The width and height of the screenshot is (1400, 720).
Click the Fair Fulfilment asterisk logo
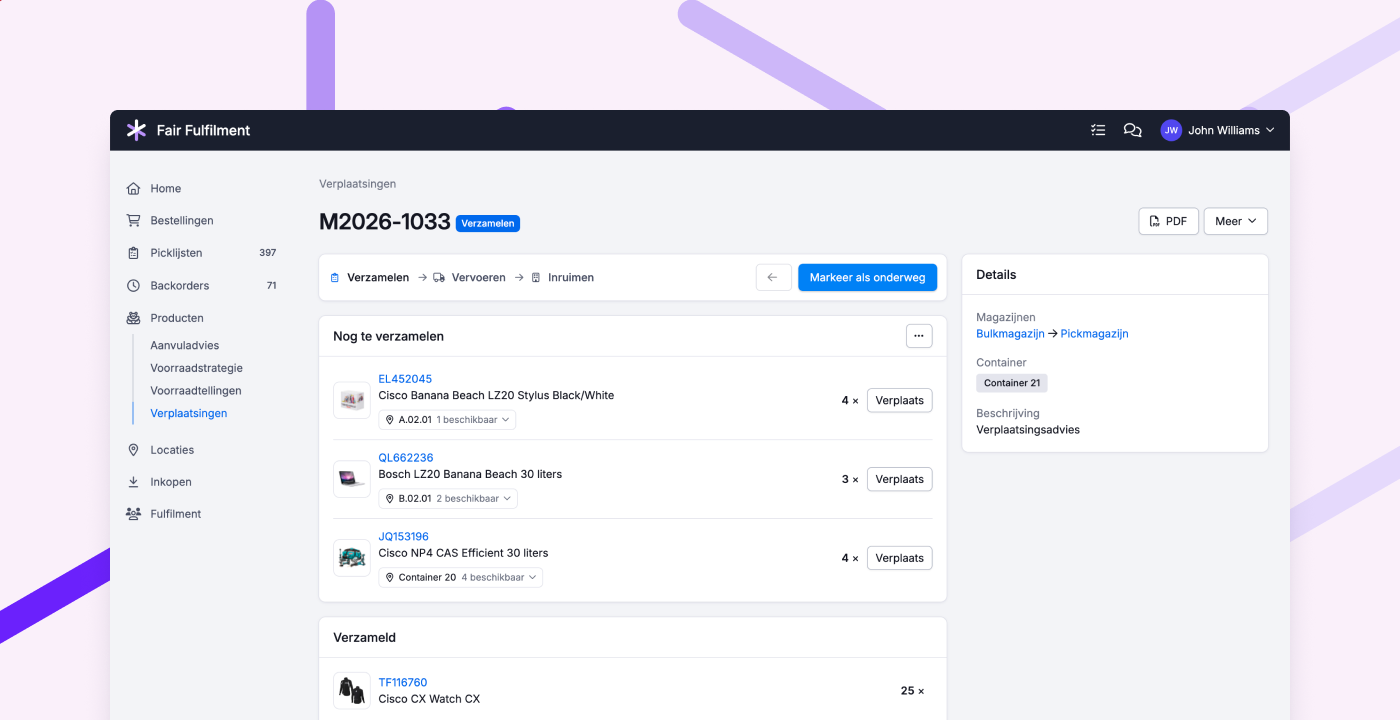(136, 130)
